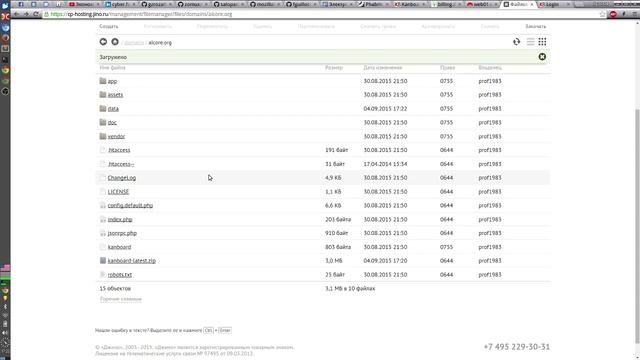Viewport: 640px width, 360px height.
Task: Click the jsonrpc.php file icon
Action: coord(103,233)
